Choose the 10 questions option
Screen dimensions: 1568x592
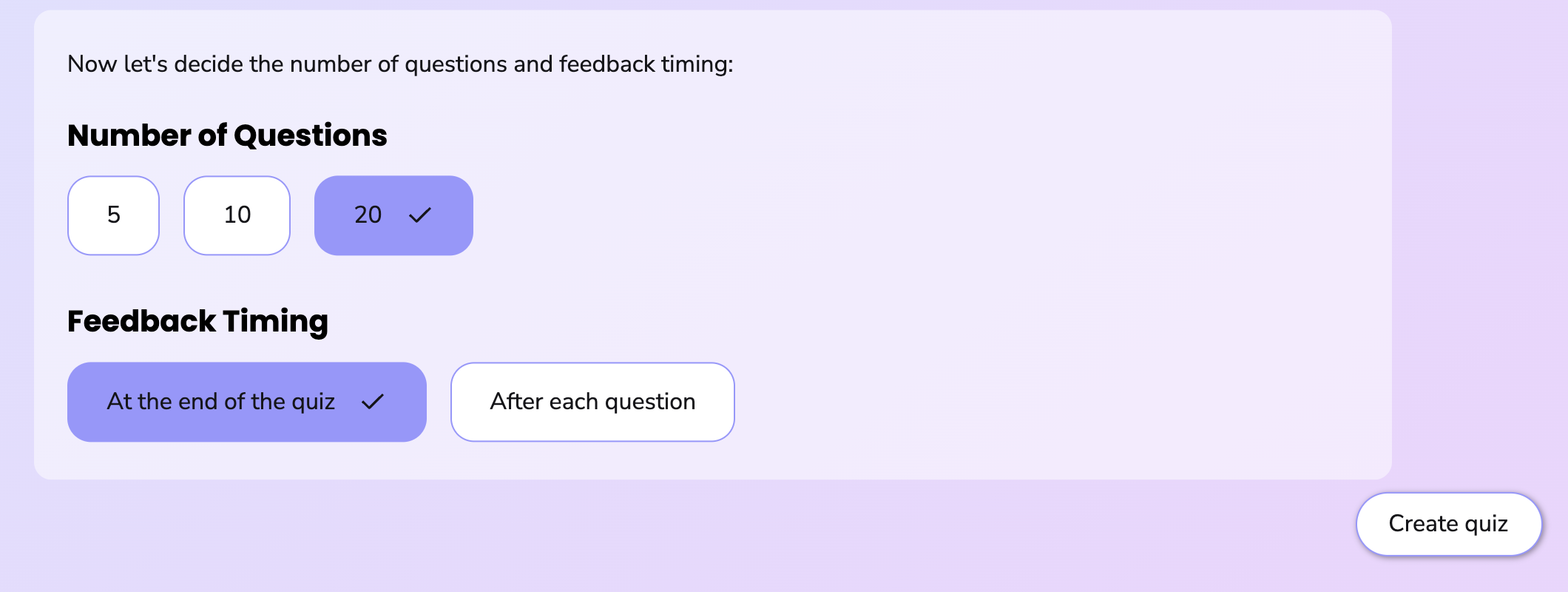point(237,215)
